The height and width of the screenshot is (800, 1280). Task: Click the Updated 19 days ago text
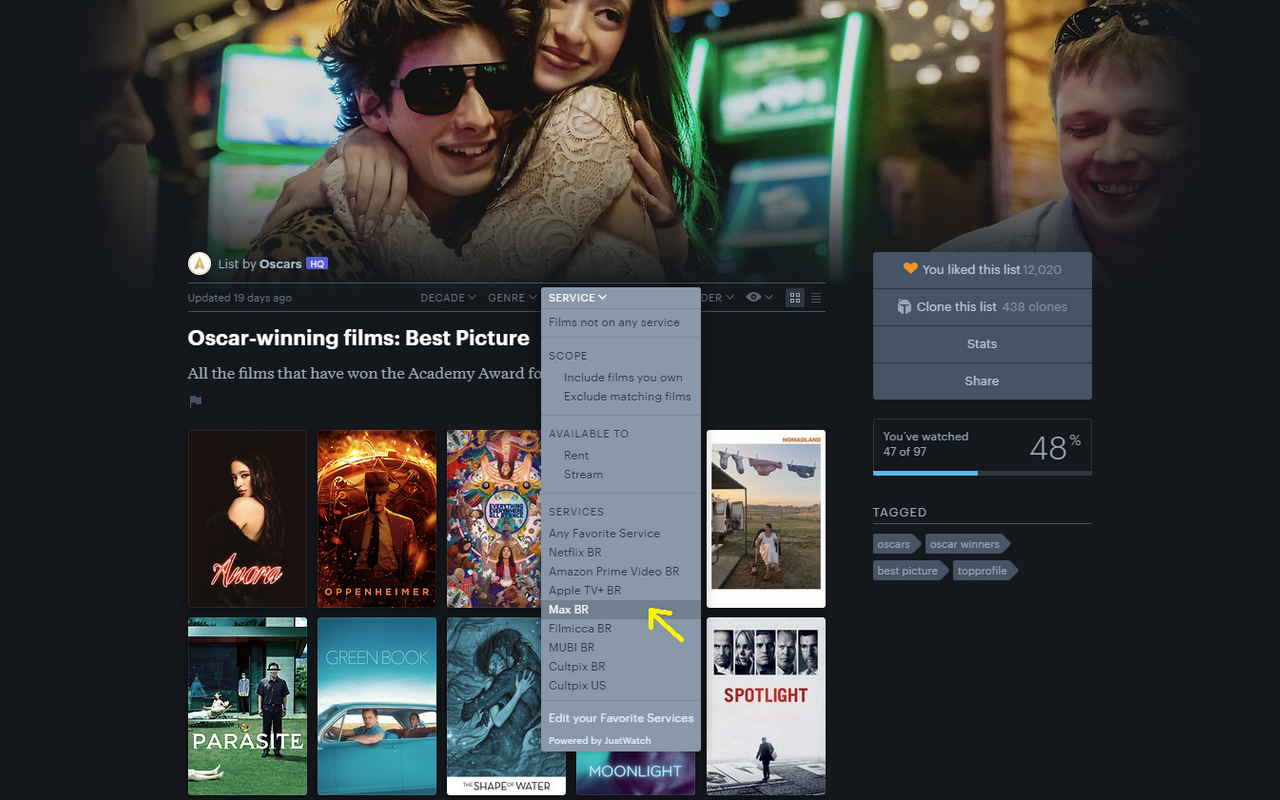pyautogui.click(x=240, y=298)
